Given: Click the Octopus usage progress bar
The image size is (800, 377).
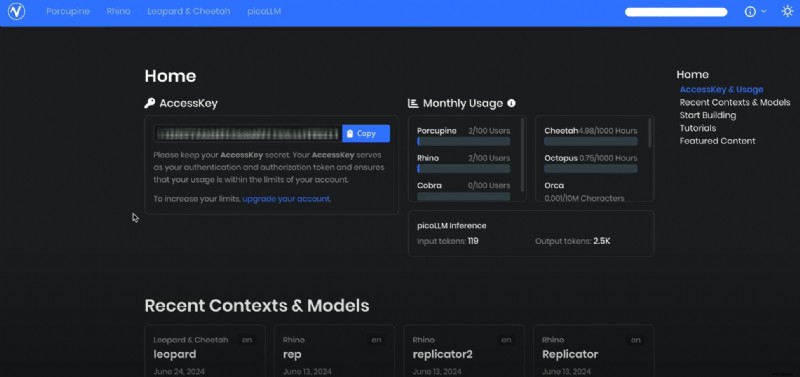Looking at the screenshot, I should [591, 168].
